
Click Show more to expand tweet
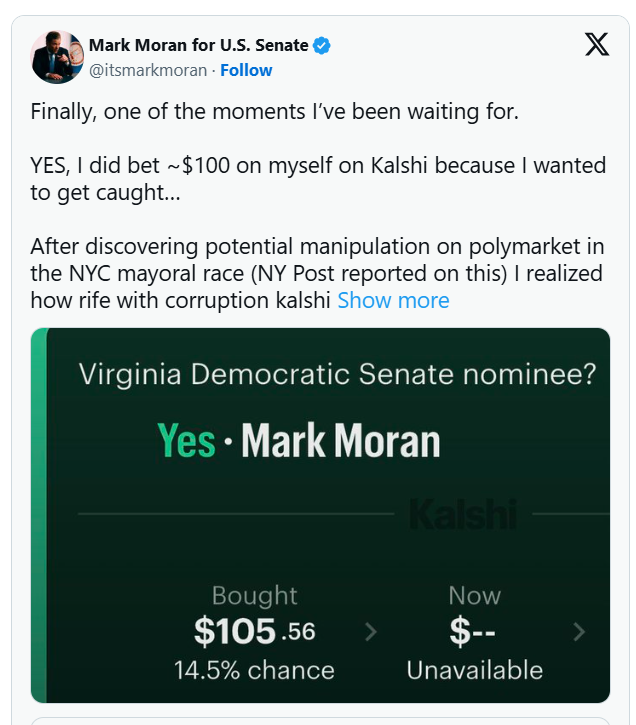click(x=393, y=300)
